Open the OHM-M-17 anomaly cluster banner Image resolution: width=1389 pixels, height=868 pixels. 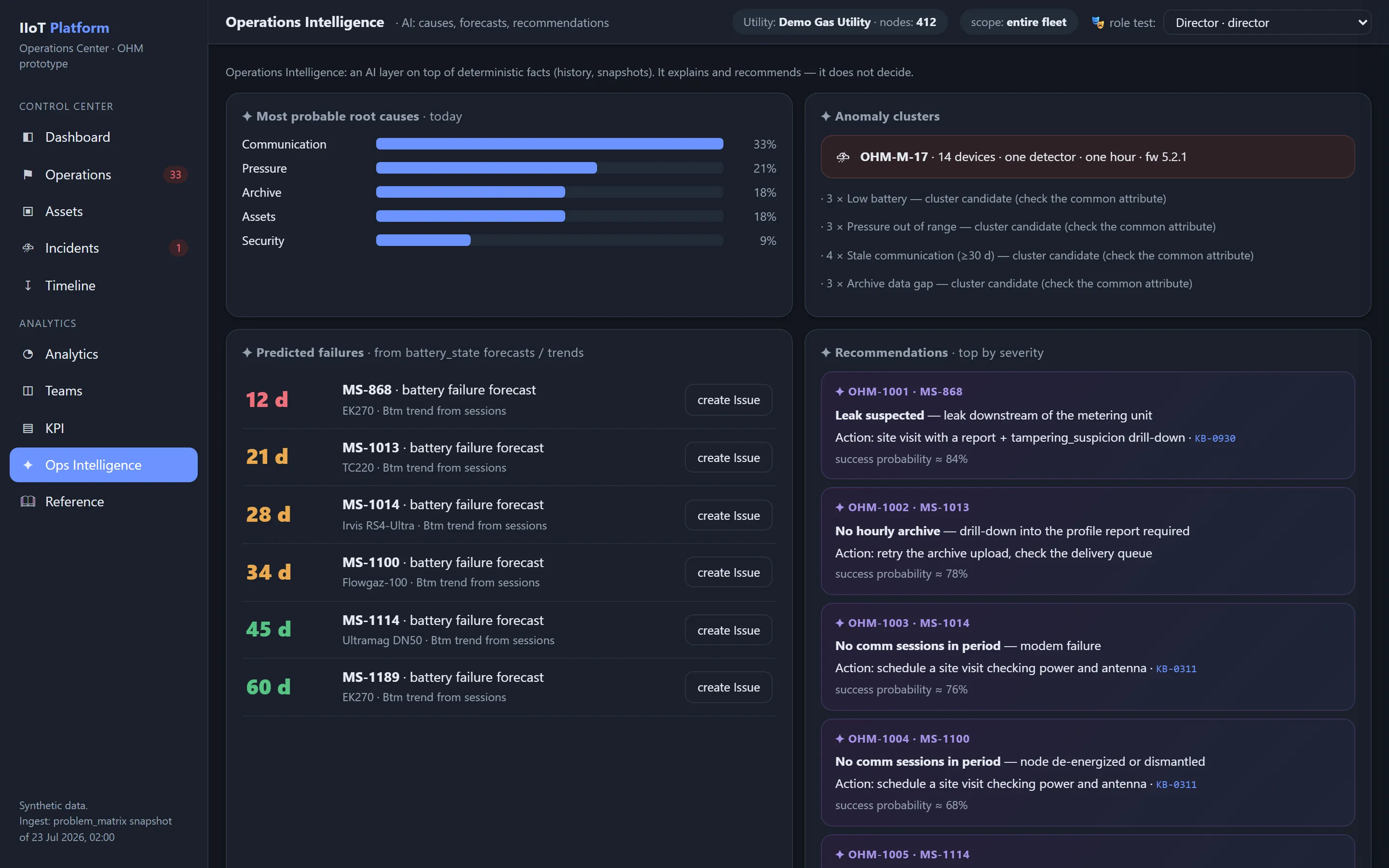click(x=1088, y=157)
